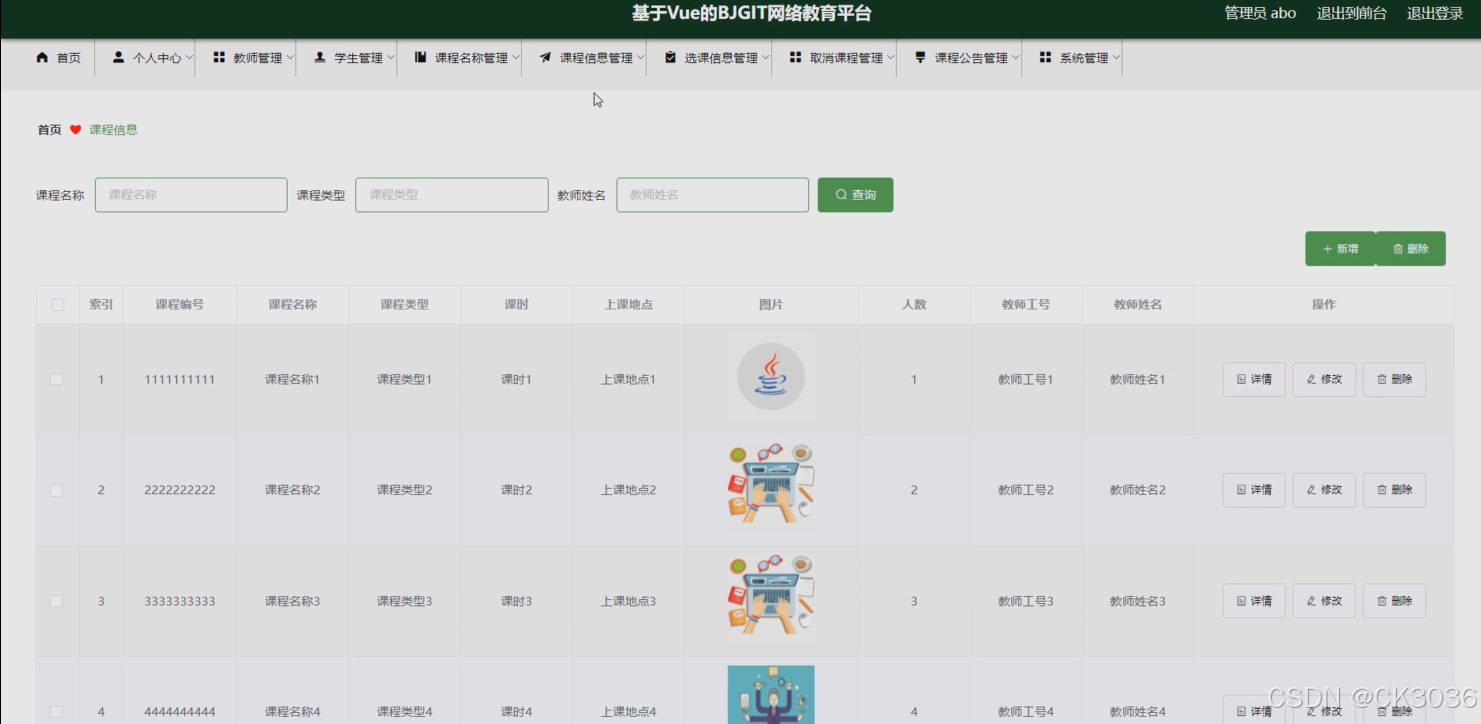
Task: Open the 课程信息管理 menu label
Action: (596, 58)
